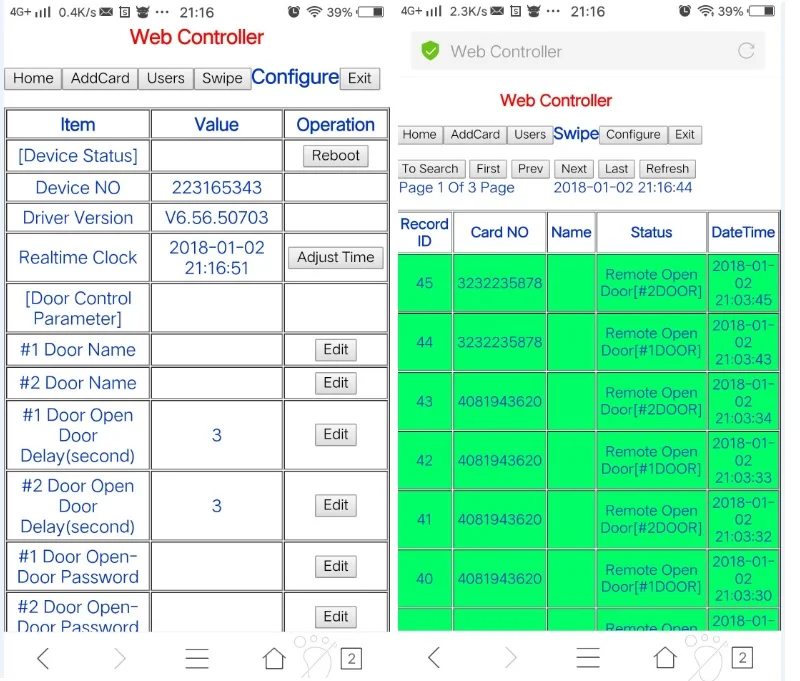Tap forward arrow in left phone browser
800x681 pixels.
120,658
